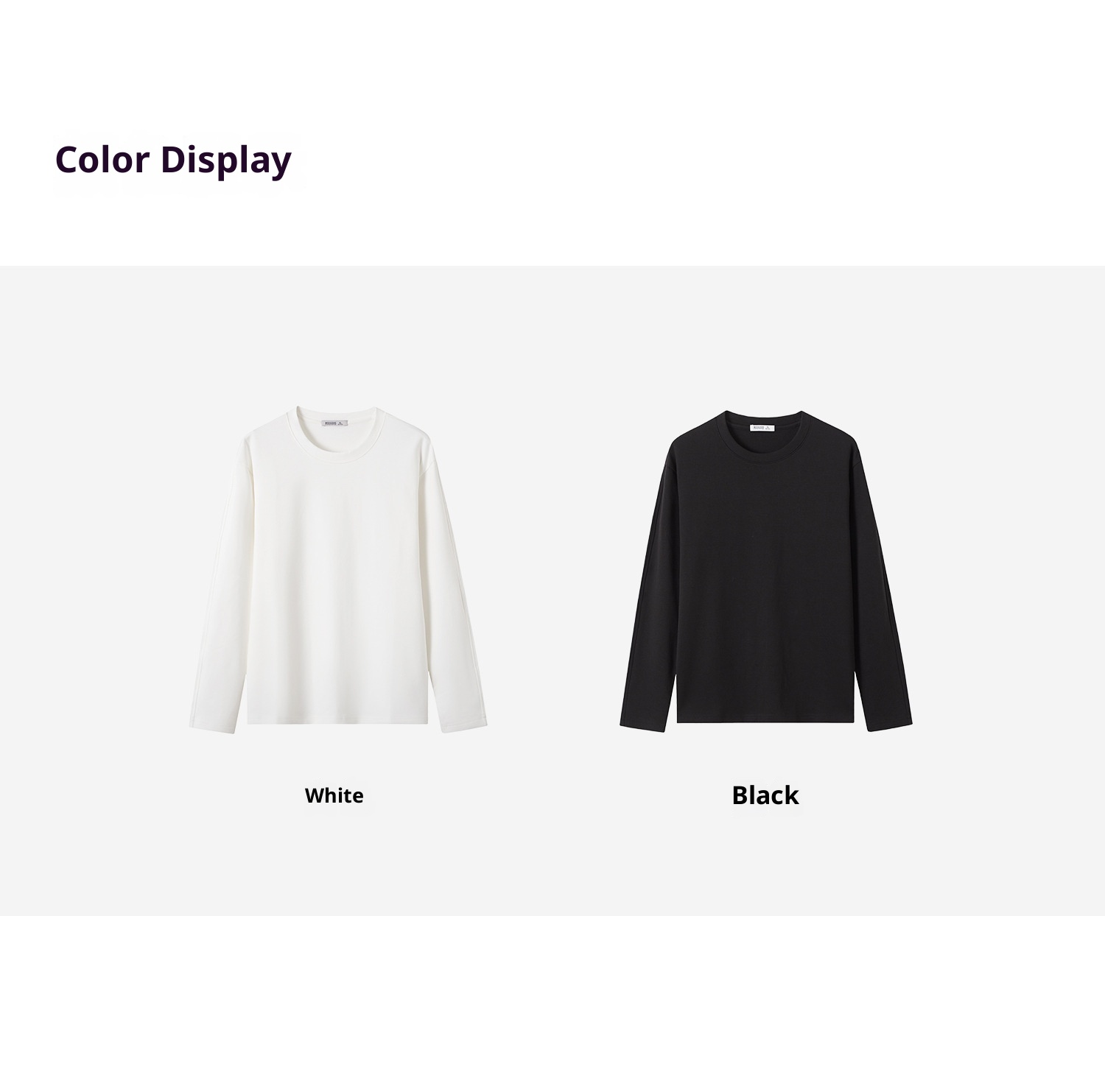Screen dimensions: 1105x1092
Task: Select the white long-sleeve shirt image
Action: click(x=338, y=568)
